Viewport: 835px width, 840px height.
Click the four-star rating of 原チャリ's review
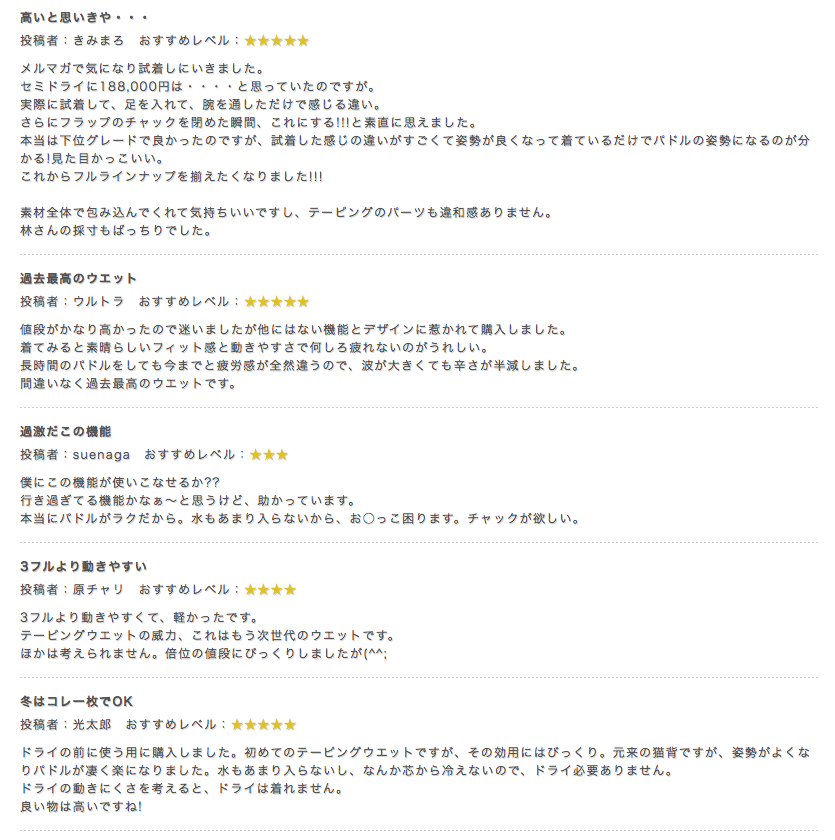tap(270, 590)
